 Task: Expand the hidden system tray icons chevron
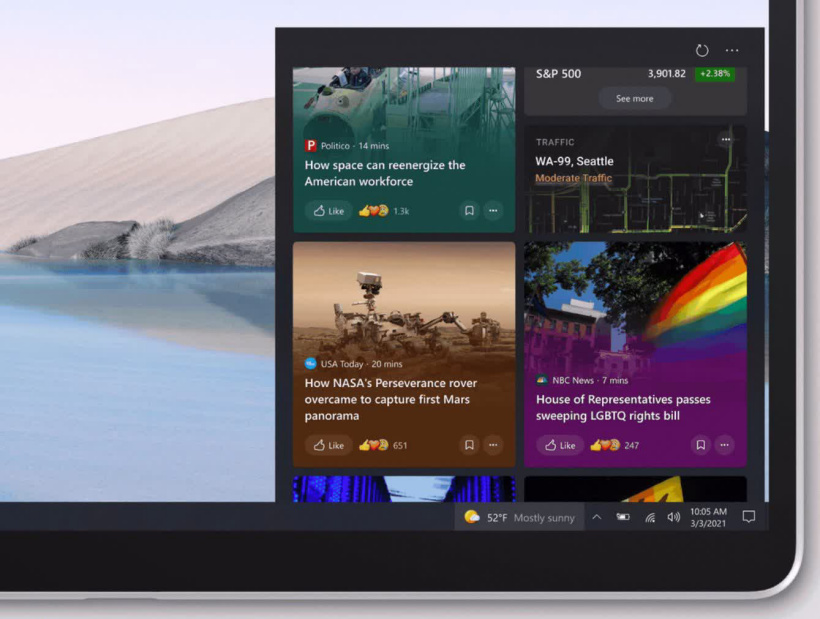pos(597,517)
